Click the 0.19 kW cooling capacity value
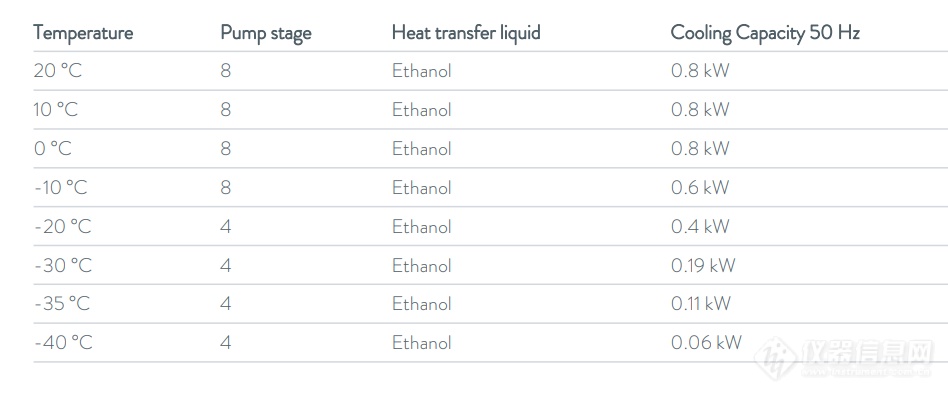 [x=703, y=265]
